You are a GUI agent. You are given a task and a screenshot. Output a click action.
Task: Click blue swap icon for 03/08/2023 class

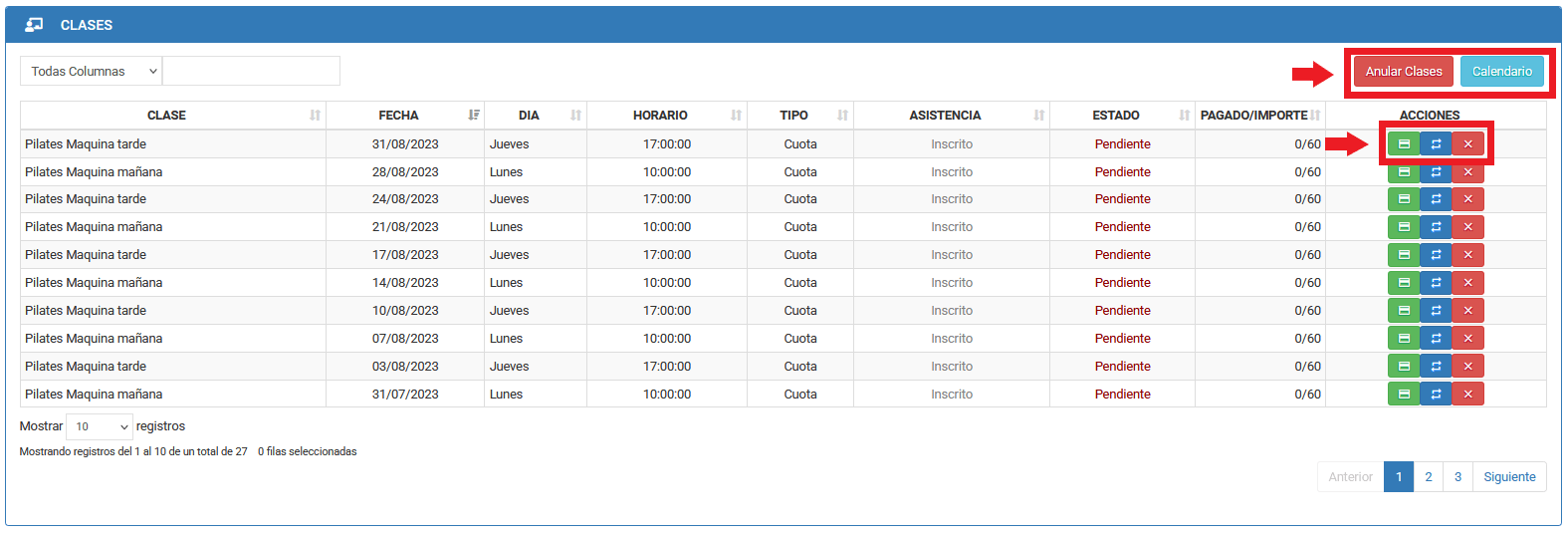[1436, 367]
